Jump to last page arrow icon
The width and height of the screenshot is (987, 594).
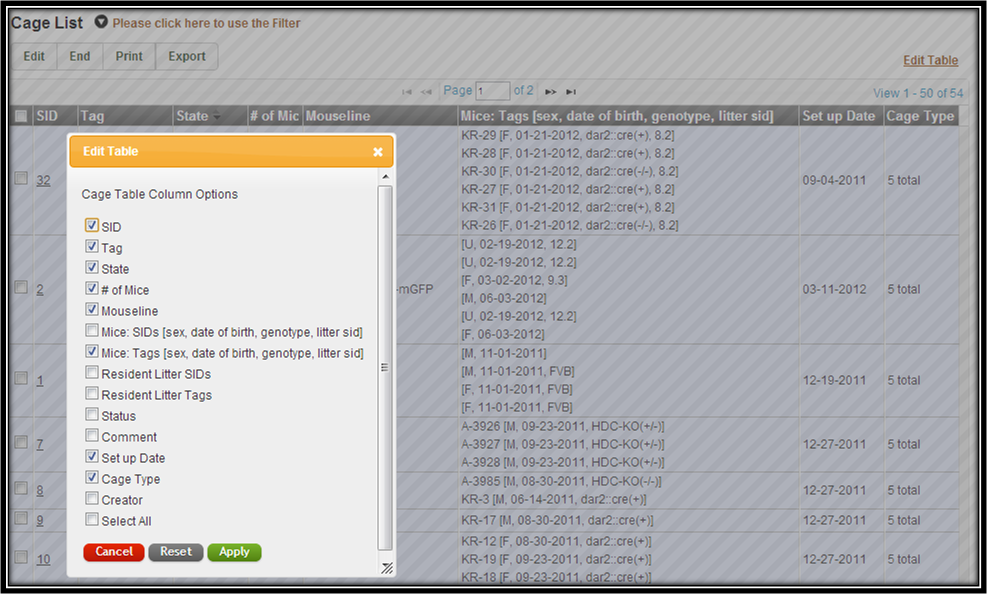click(571, 91)
